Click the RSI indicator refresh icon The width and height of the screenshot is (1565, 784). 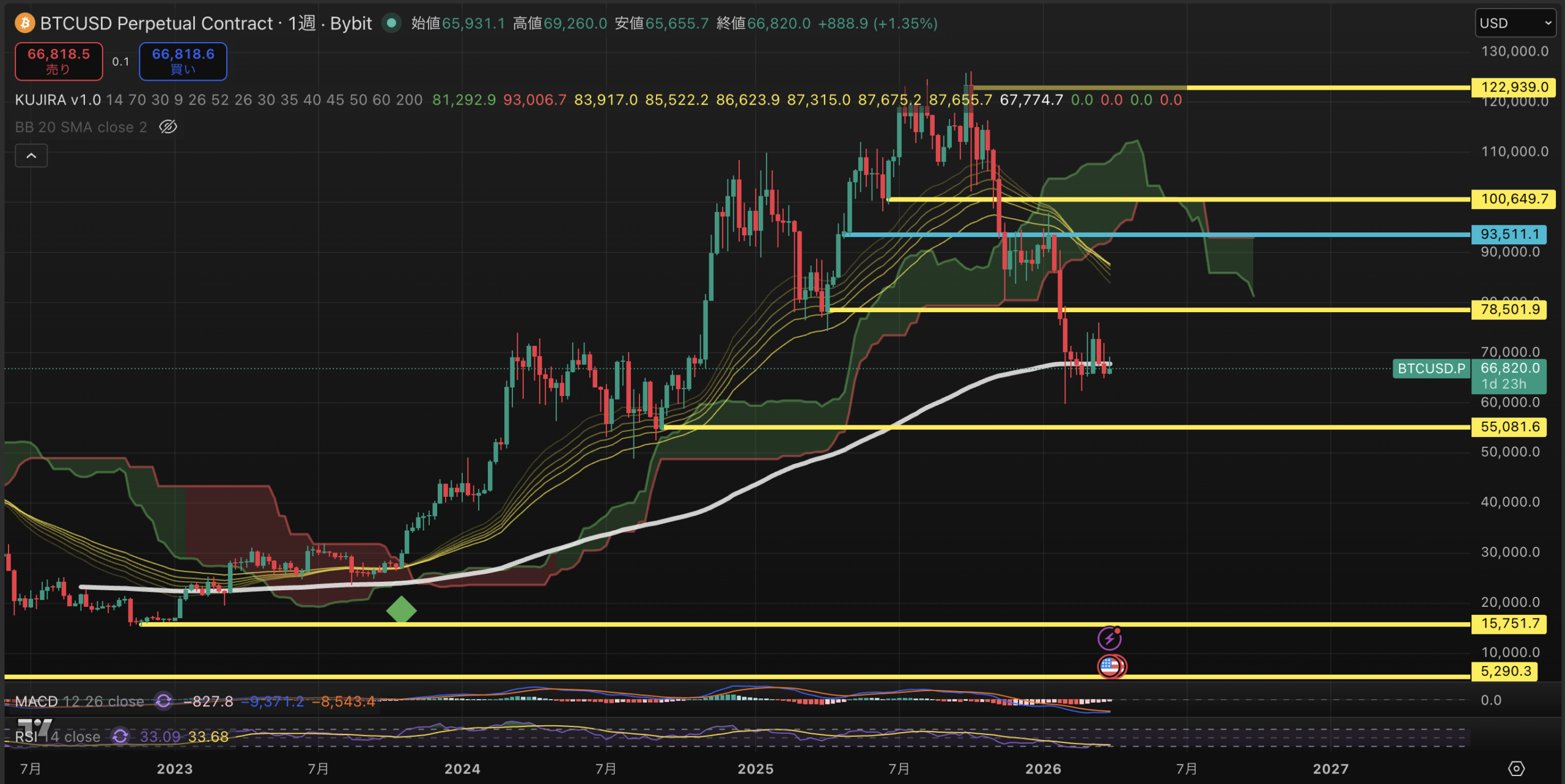tap(120, 736)
